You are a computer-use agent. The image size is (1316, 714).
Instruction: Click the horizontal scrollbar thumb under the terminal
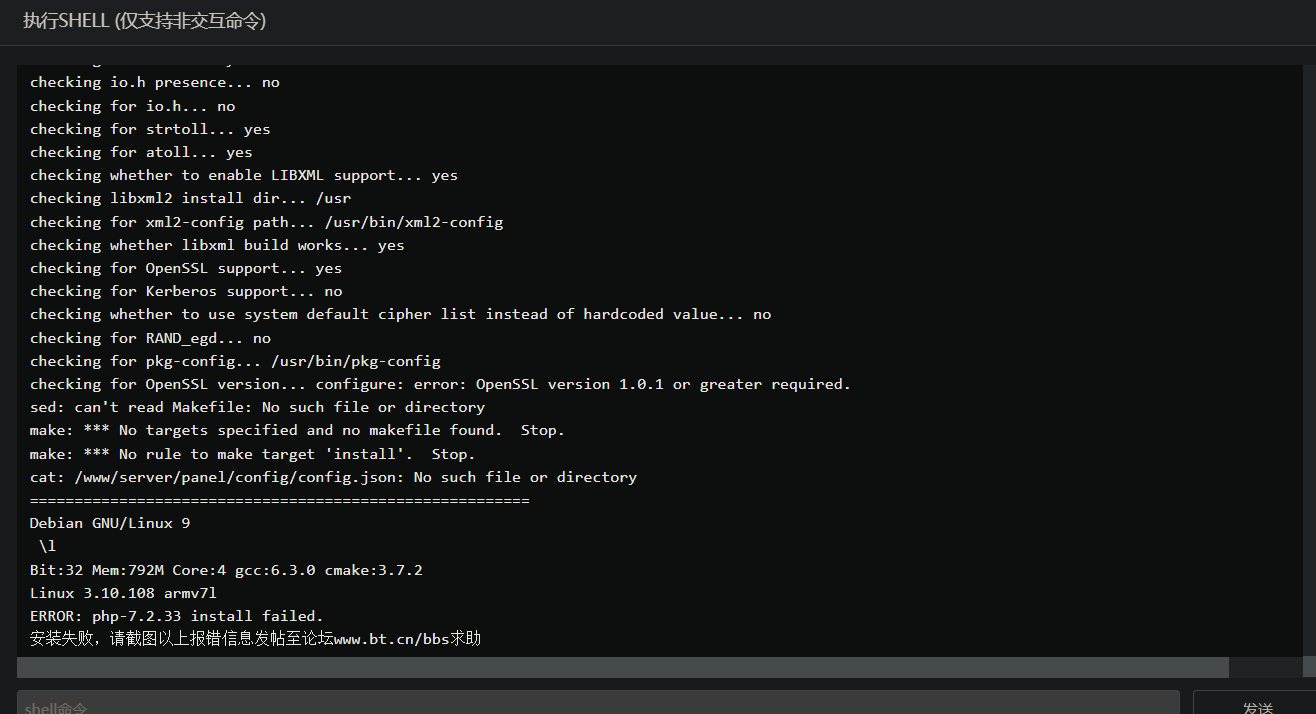[x=622, y=667]
